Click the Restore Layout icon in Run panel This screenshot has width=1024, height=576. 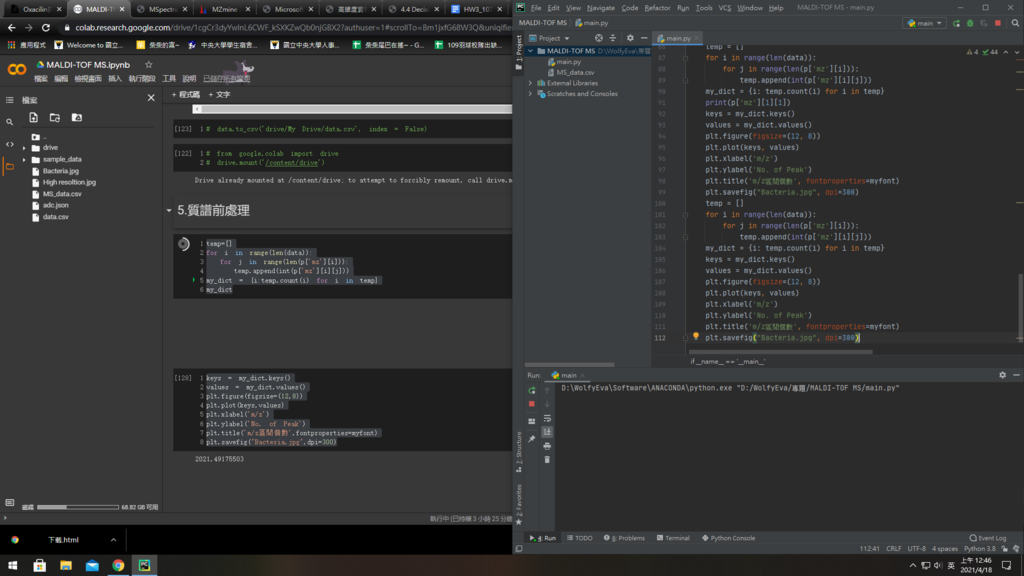532,421
